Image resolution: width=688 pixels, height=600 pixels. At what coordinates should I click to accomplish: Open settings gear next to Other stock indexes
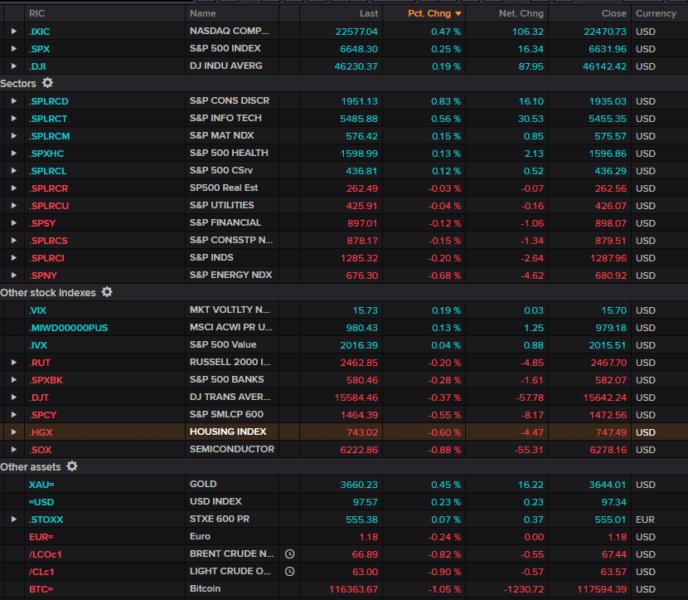[107, 292]
